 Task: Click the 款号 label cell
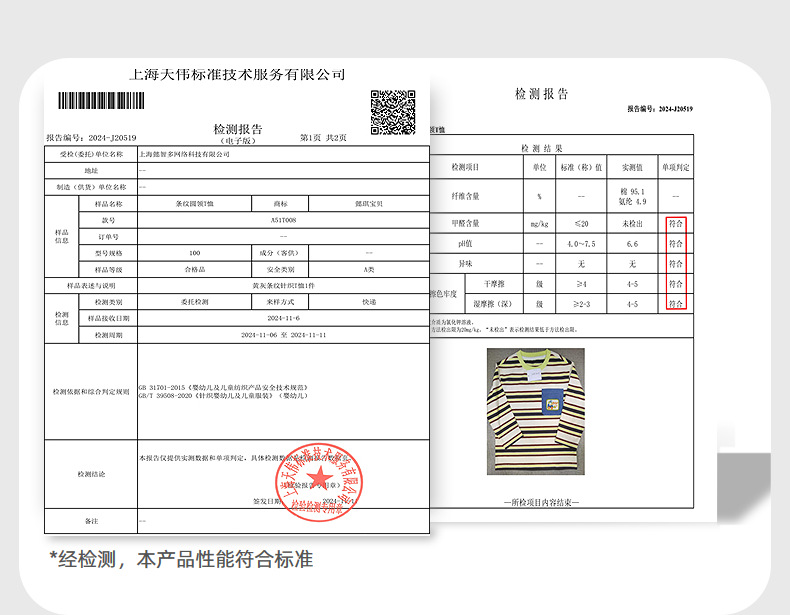pyautogui.click(x=108, y=220)
